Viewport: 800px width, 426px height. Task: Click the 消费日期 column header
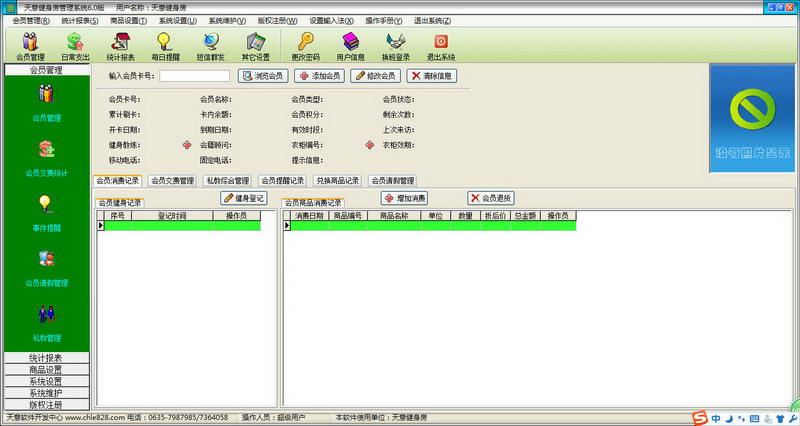(x=309, y=216)
